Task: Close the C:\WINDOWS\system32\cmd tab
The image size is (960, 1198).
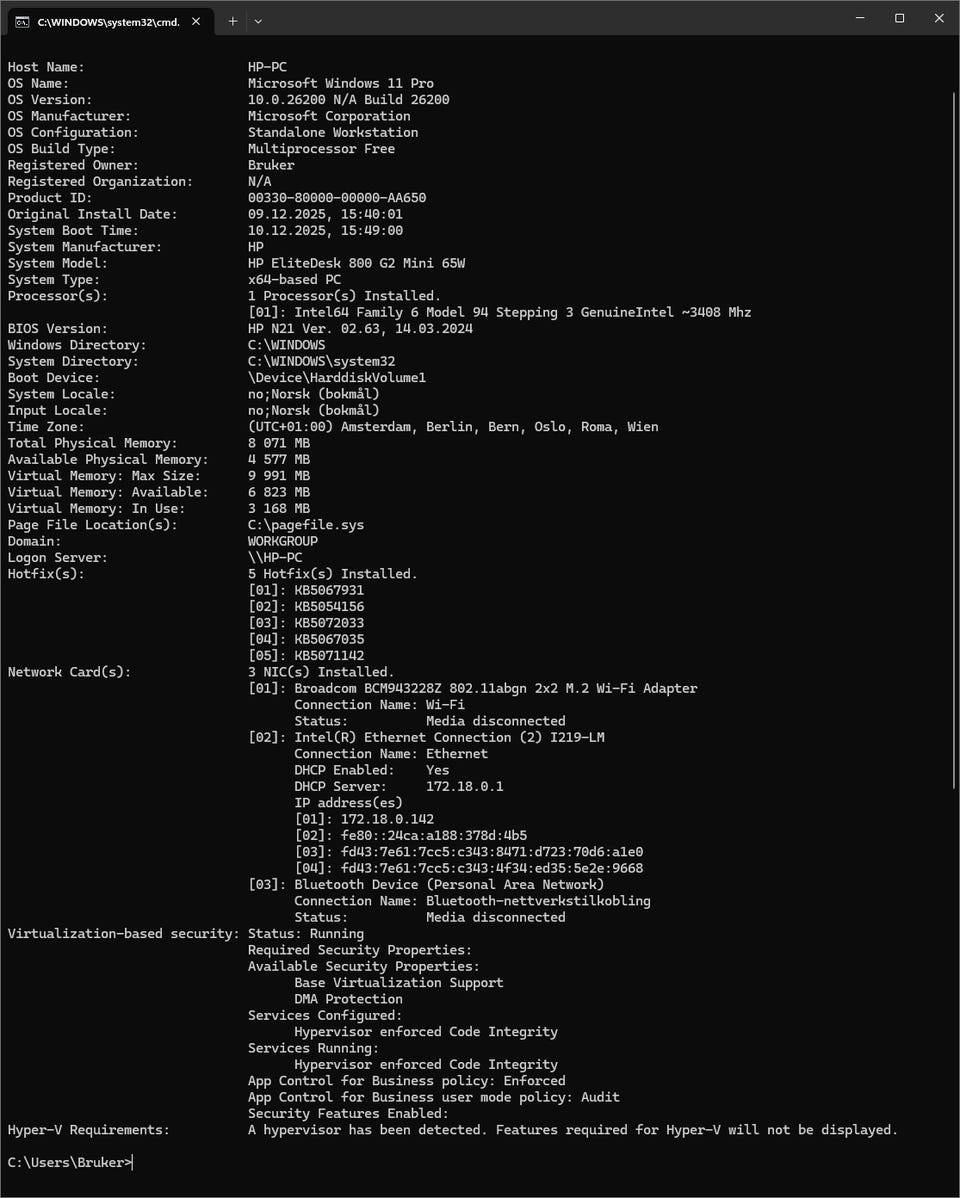Action: pyautogui.click(x=198, y=21)
